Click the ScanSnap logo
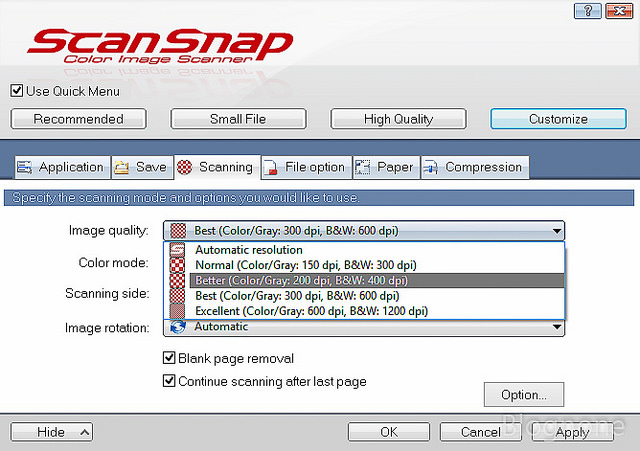 160,46
